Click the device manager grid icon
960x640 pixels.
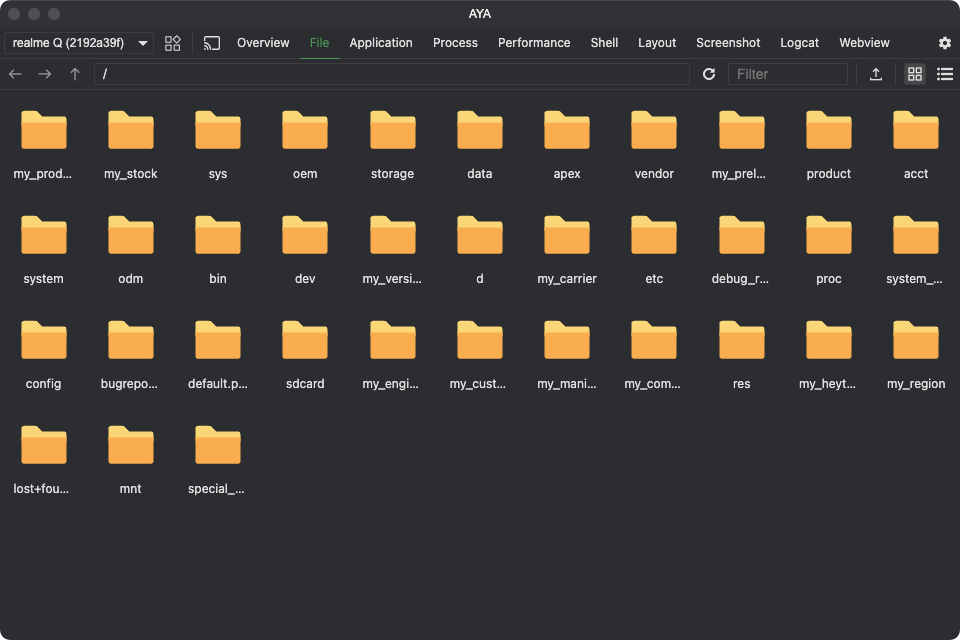coord(173,43)
